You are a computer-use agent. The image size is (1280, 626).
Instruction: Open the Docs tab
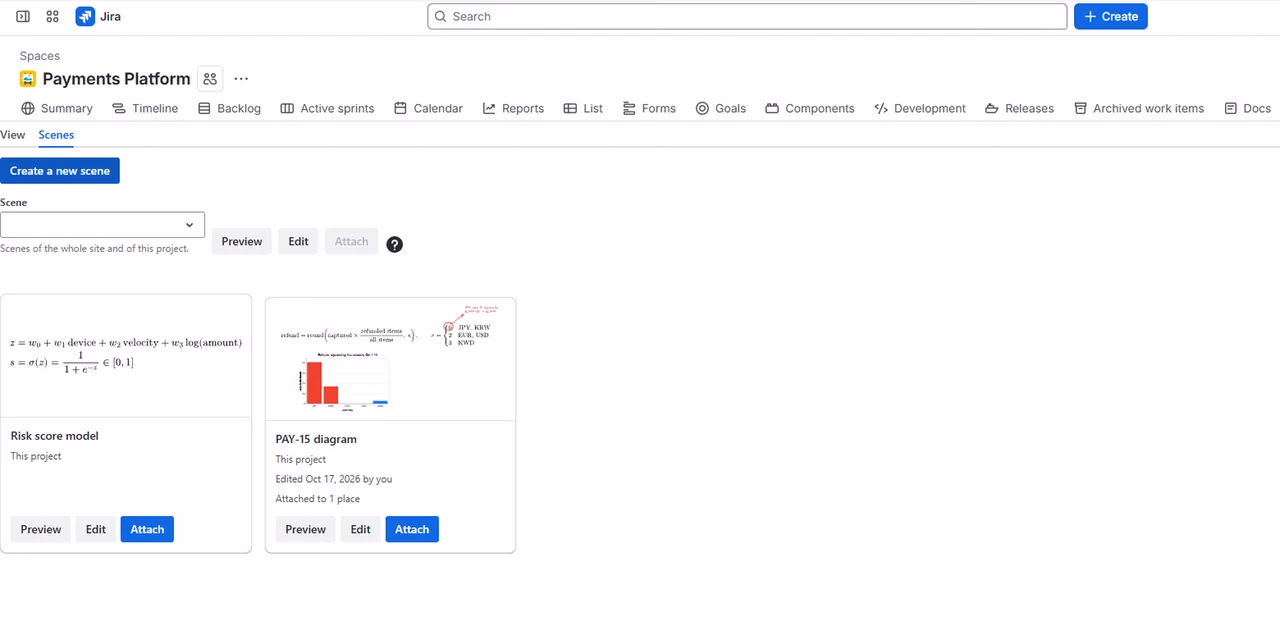coord(1247,108)
